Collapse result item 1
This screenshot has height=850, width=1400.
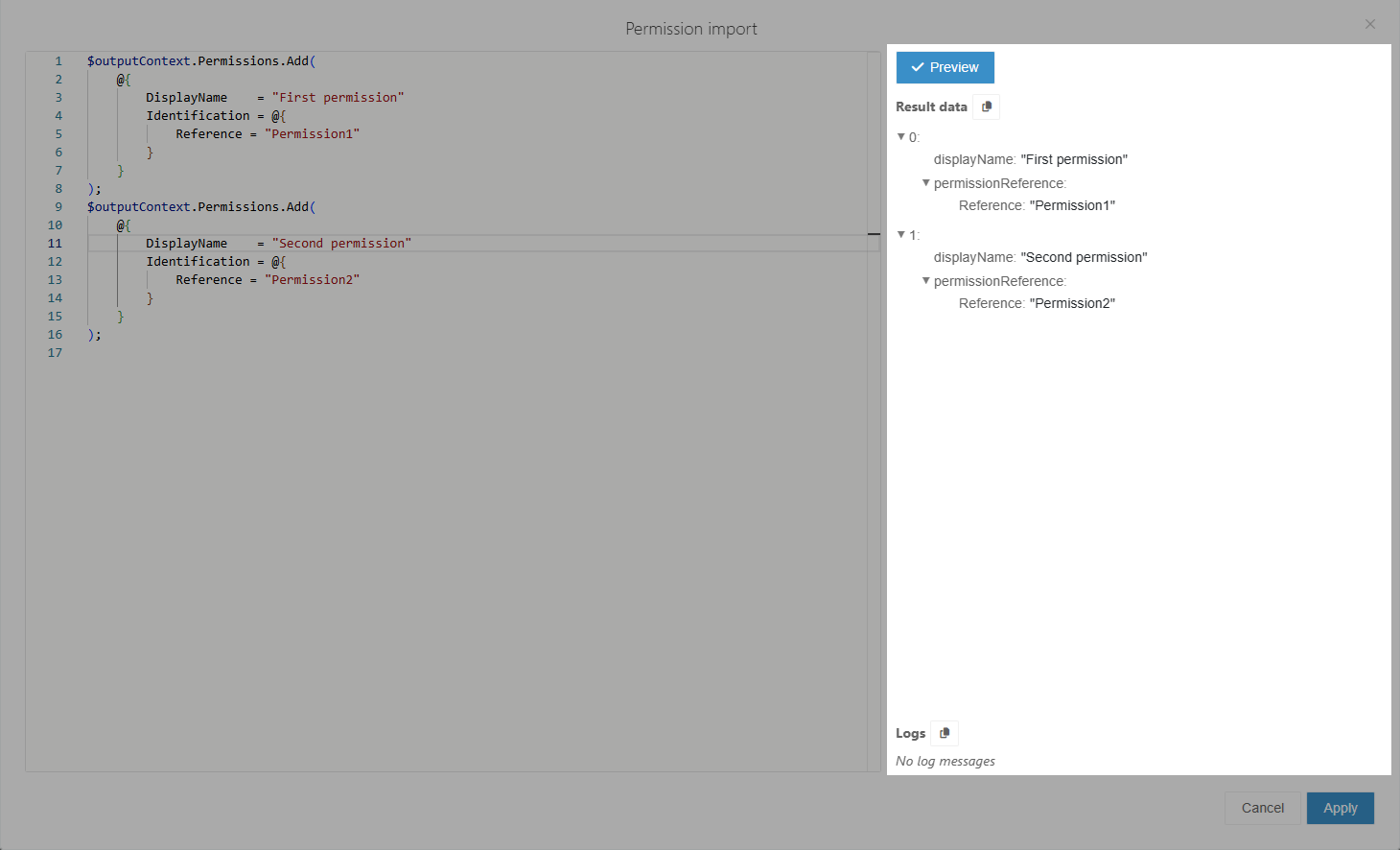coord(901,235)
